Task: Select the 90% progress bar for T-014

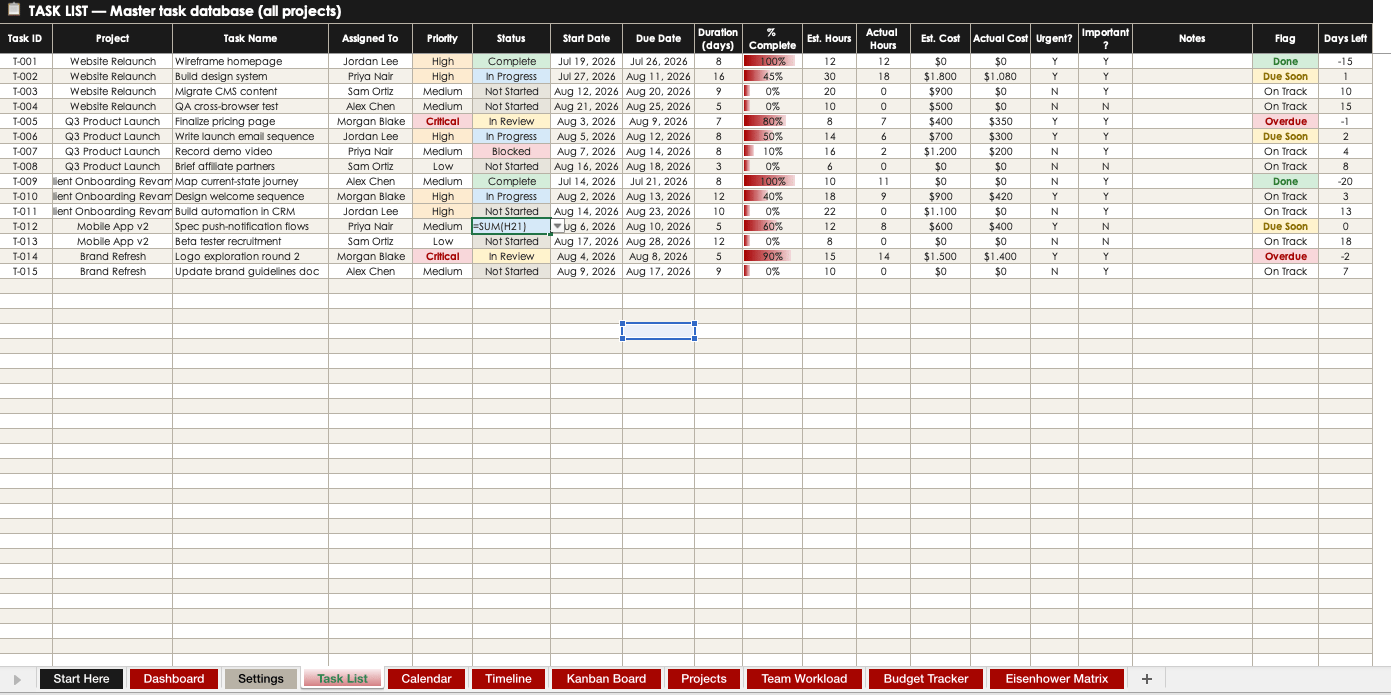Action: (x=772, y=257)
